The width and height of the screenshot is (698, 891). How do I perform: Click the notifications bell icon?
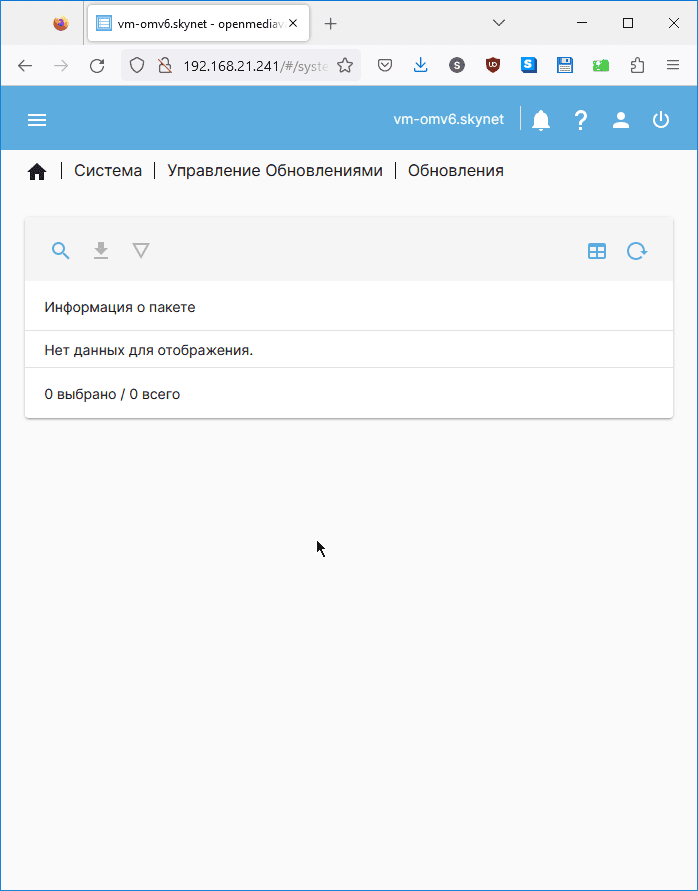click(x=541, y=120)
